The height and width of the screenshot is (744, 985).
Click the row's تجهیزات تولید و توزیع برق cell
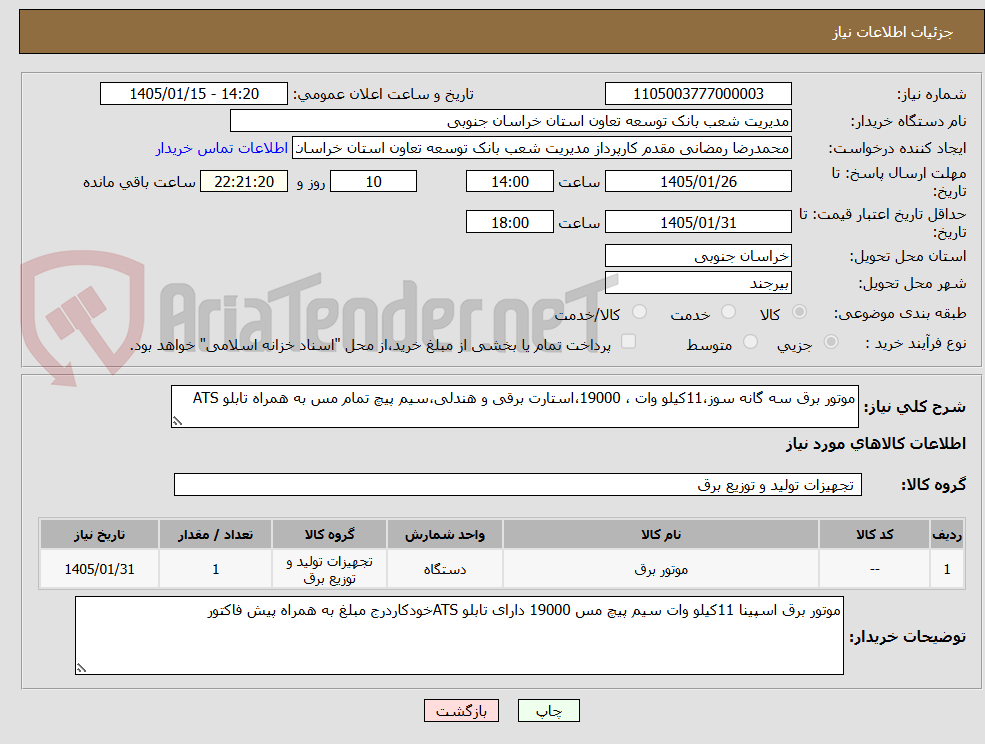[330, 569]
